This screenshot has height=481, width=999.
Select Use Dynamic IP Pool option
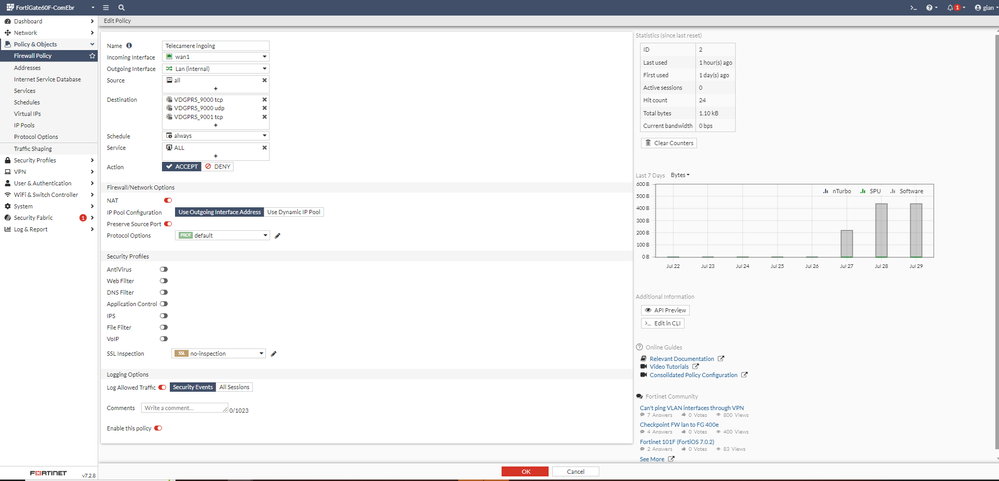(x=294, y=212)
